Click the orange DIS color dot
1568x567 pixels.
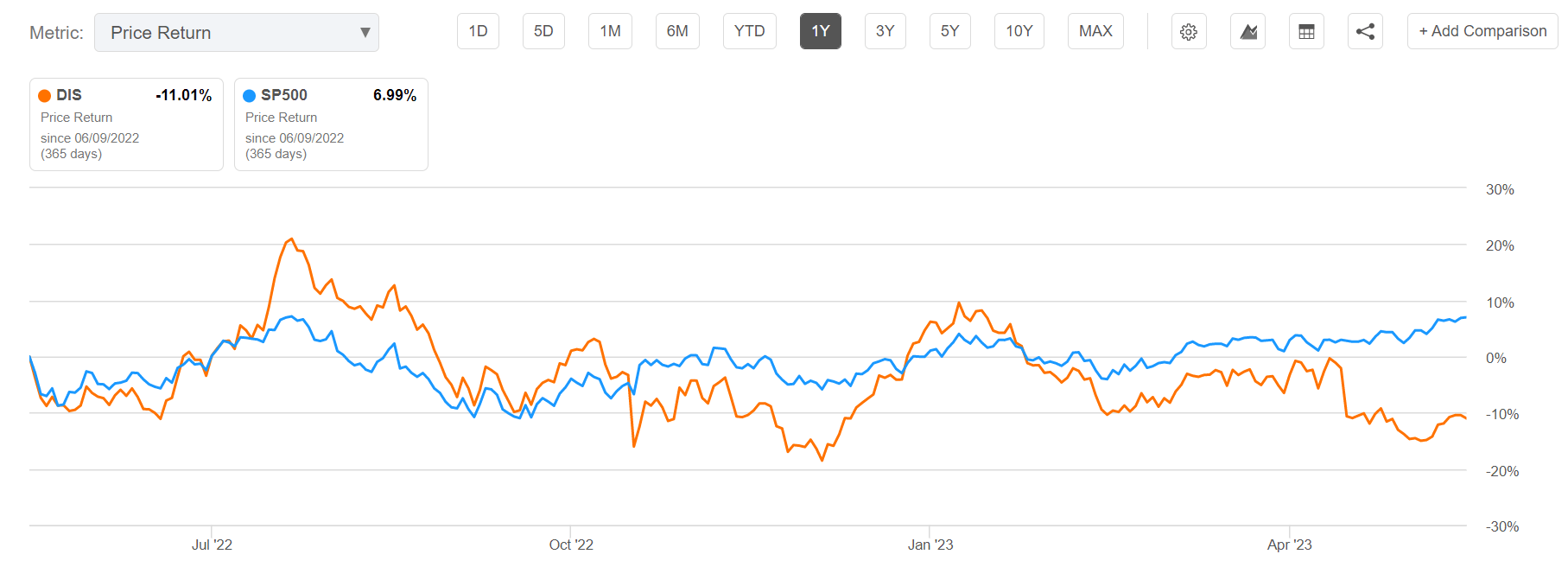(x=45, y=96)
